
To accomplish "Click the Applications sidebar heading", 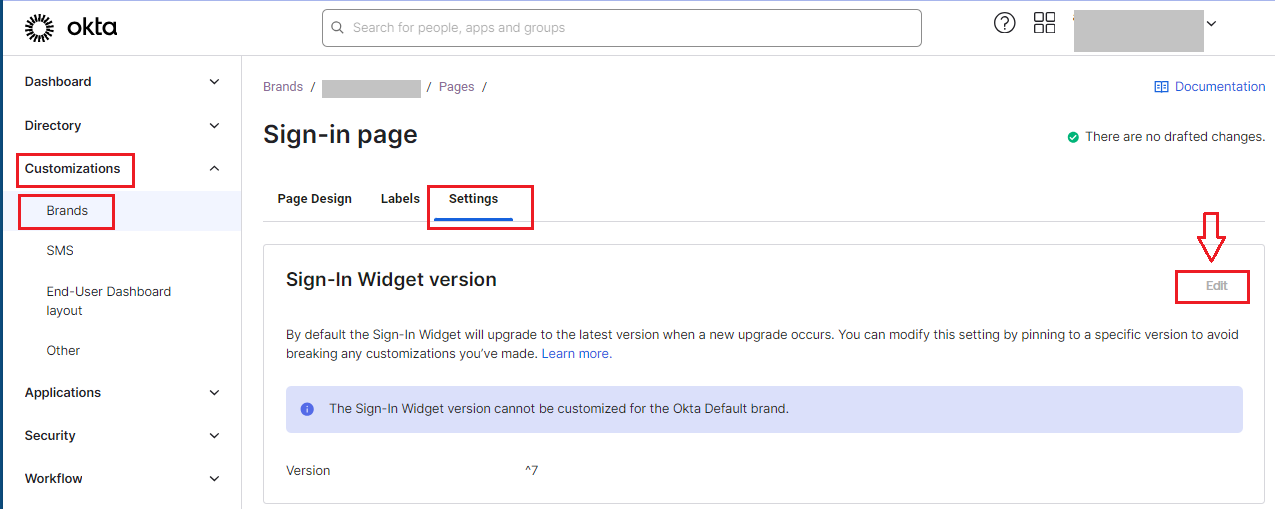I will [63, 393].
